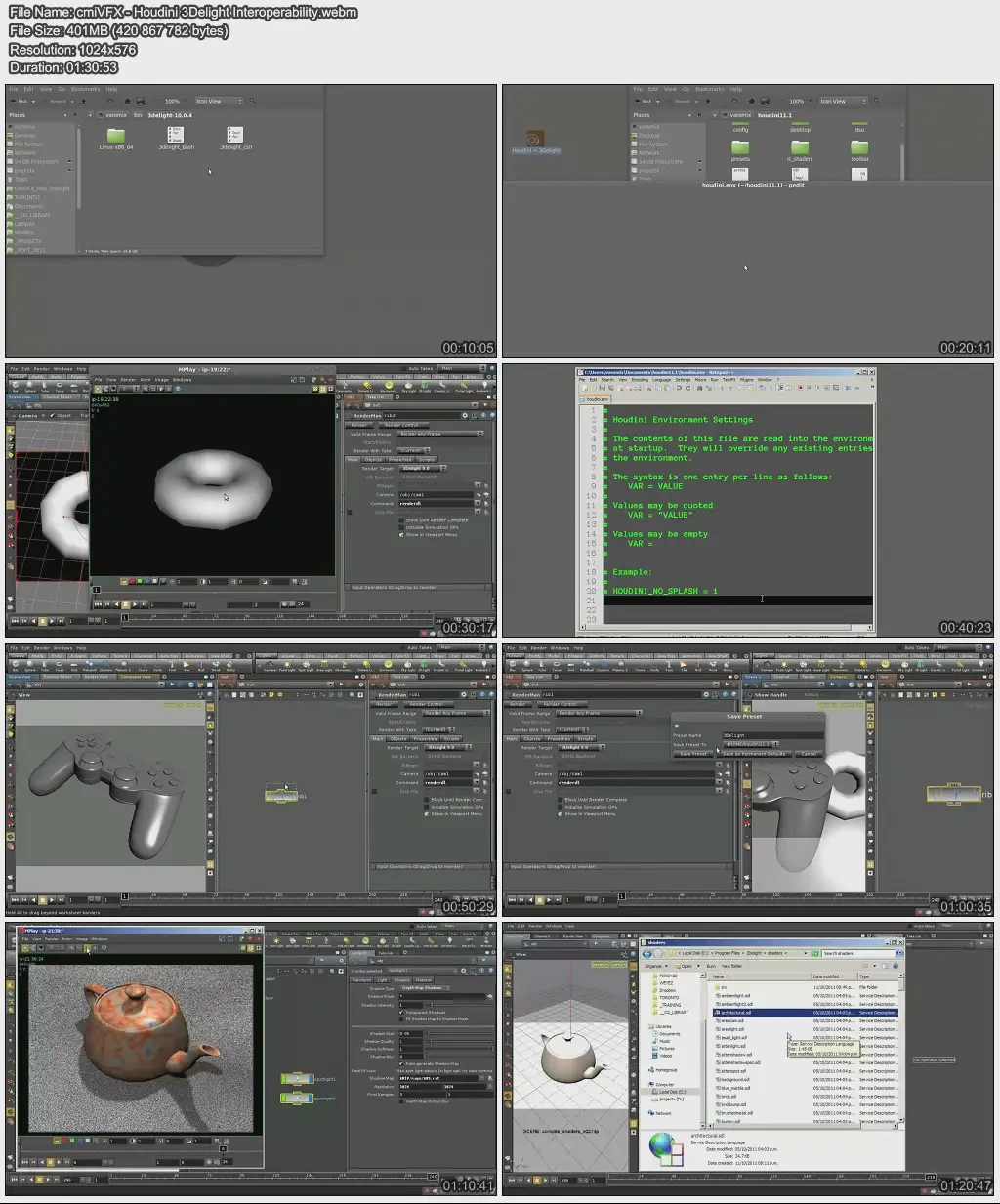Open the Icon View dropdown in the 00:20:11 frame
Viewport: 1000px width, 1204px height.
(842, 101)
